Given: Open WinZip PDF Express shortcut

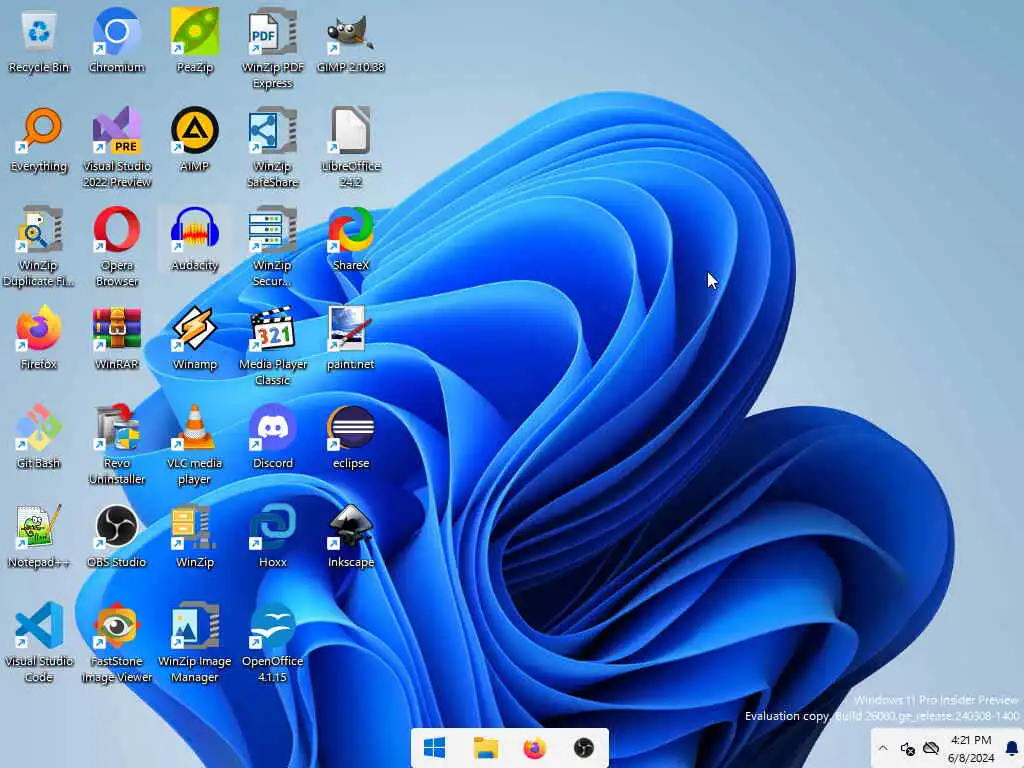Looking at the screenshot, I should 272,48.
